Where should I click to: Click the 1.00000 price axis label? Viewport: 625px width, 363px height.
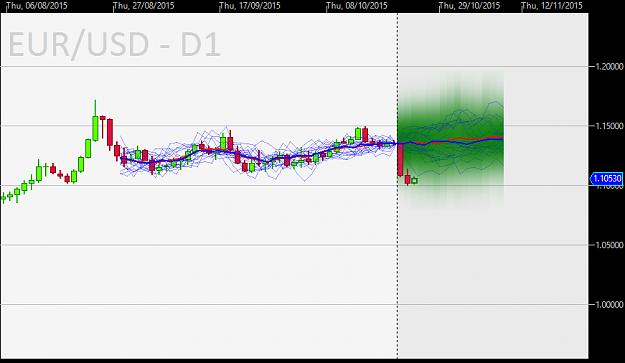pos(609,304)
